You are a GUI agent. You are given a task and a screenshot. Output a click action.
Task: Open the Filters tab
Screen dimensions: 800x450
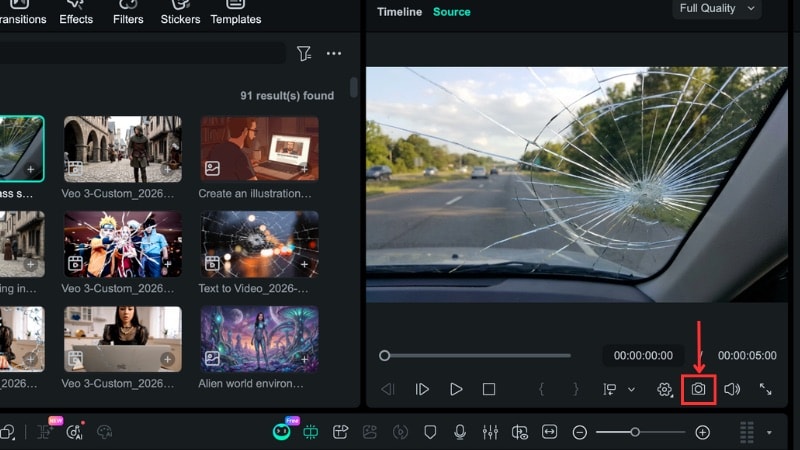click(x=128, y=13)
